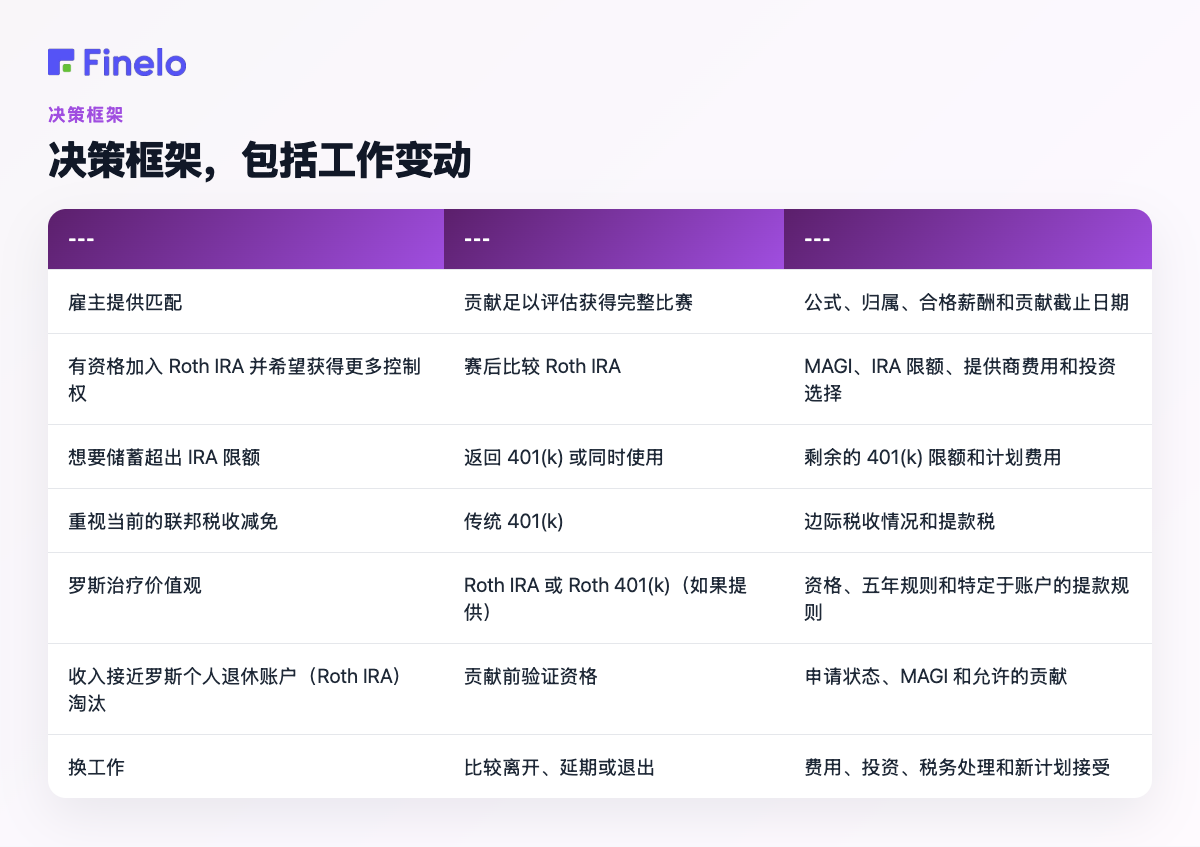Select MAGI、IRA 限额、提供商费用和投资选择

pos(968,380)
